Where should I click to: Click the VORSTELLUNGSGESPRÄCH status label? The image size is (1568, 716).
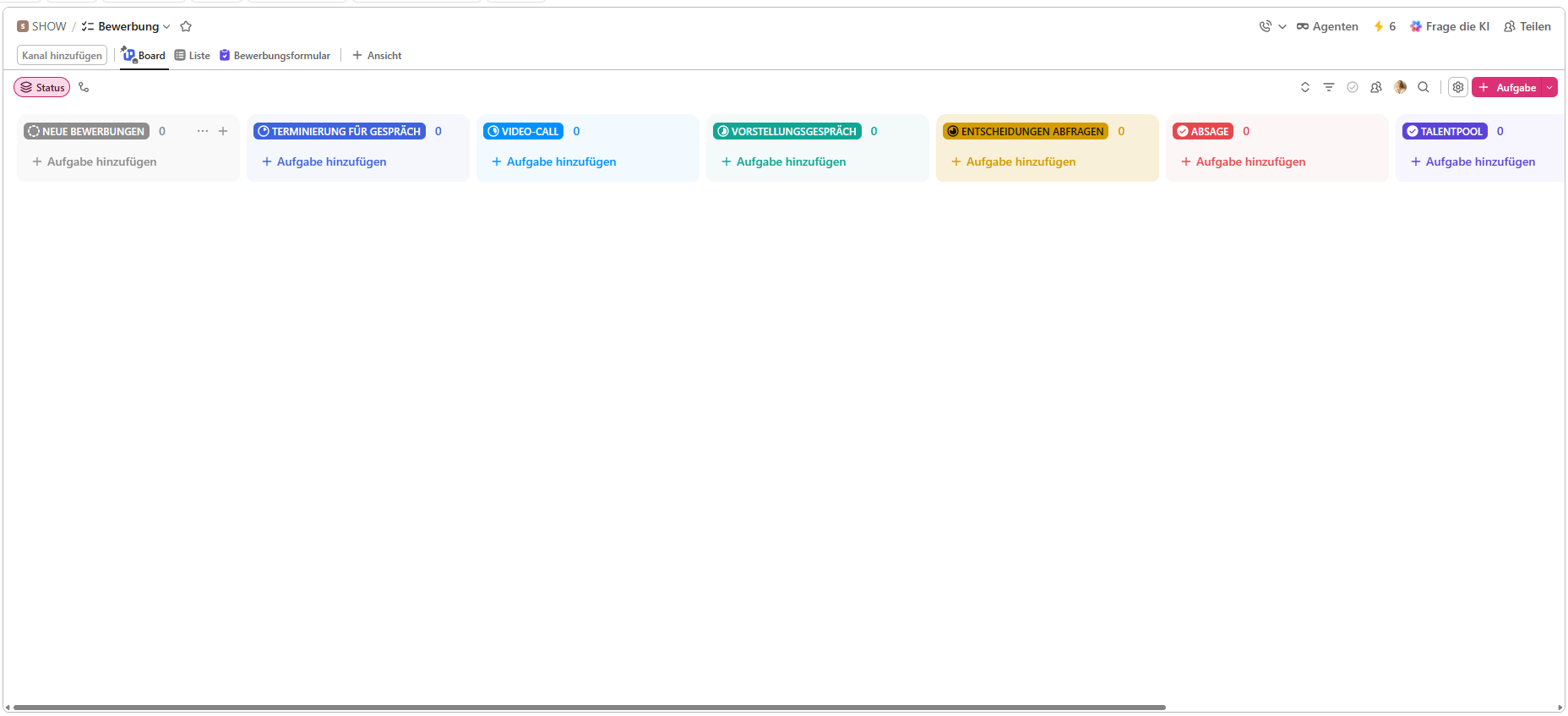(x=787, y=131)
